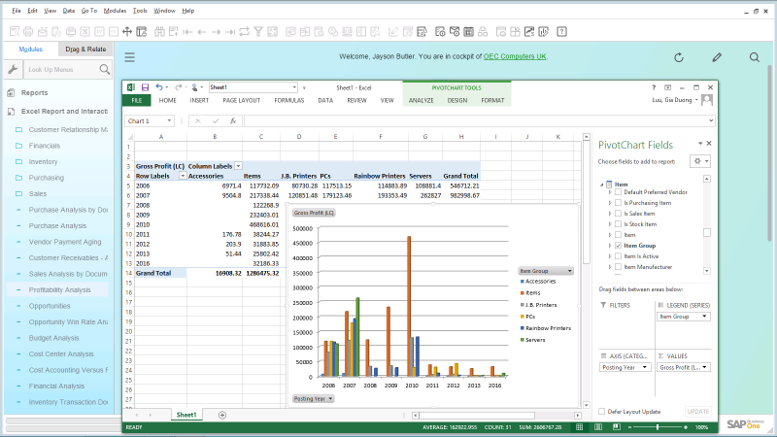Switch to the Drag & Relate tab
The width and height of the screenshot is (777, 437).
tap(85, 48)
